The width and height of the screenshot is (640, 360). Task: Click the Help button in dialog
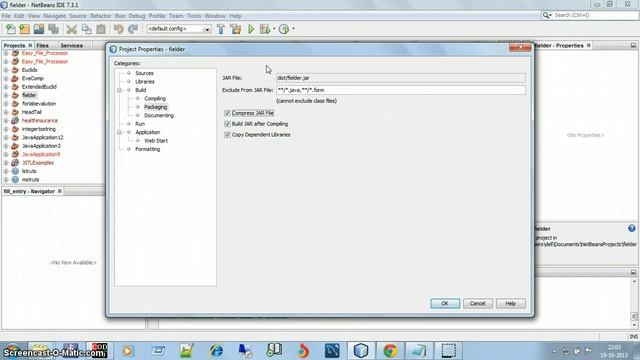(510, 303)
